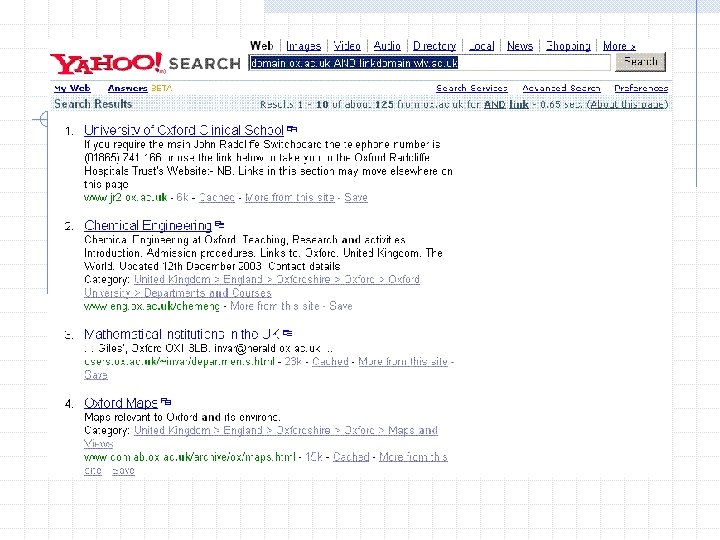The height and width of the screenshot is (540, 720).
Task: Select the Web search tab
Action: 261,46
